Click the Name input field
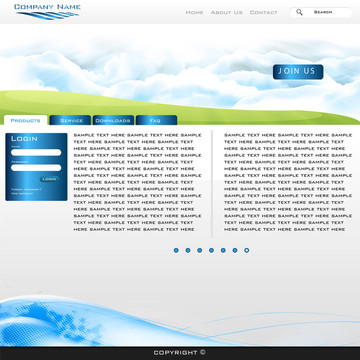Image resolution: width=360 pixels, height=360 pixels. 36,152
